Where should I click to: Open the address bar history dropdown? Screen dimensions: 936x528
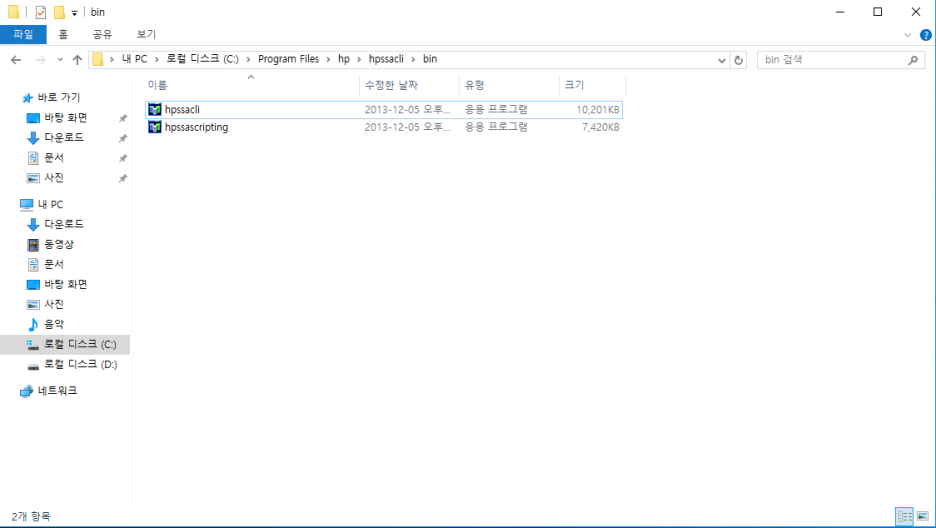(722, 60)
